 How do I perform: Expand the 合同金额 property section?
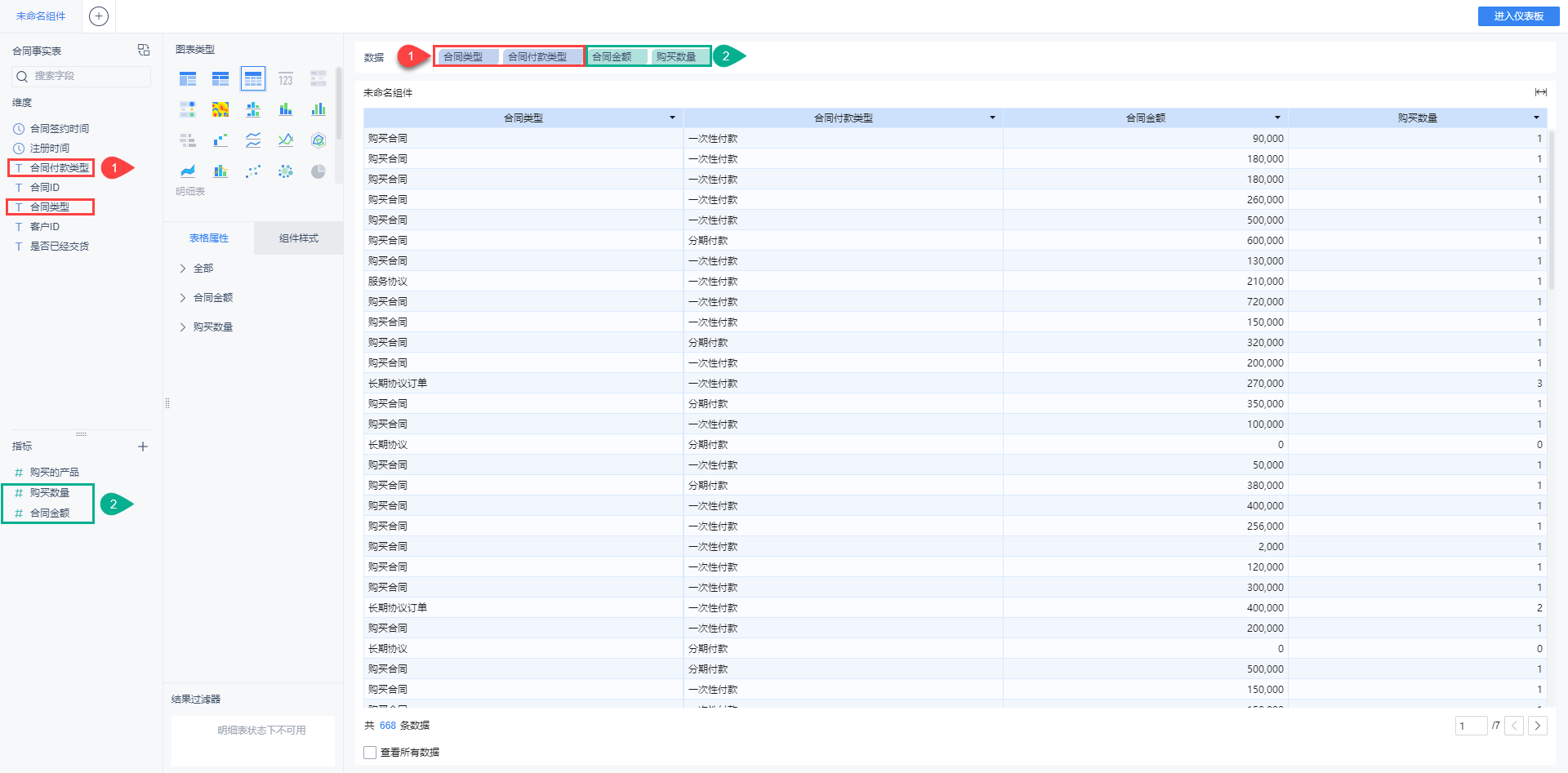[x=183, y=298]
